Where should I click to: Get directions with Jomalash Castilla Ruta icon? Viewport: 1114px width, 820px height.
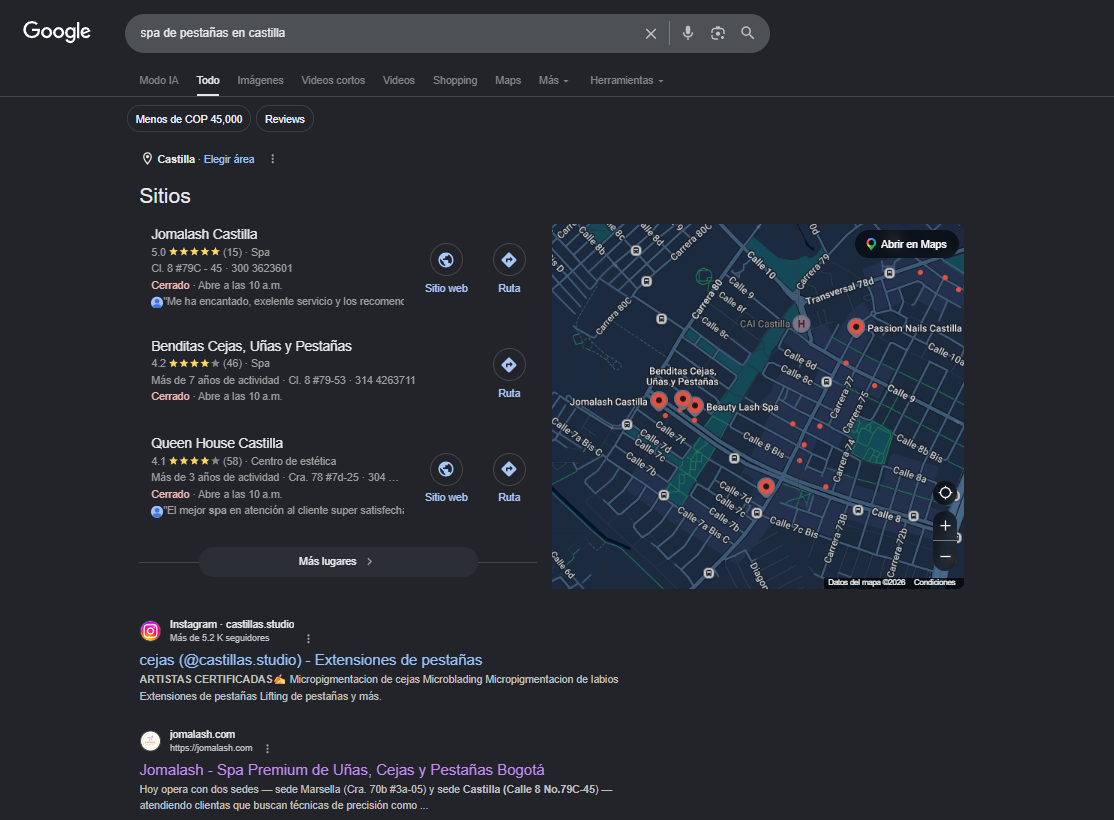pos(509,260)
